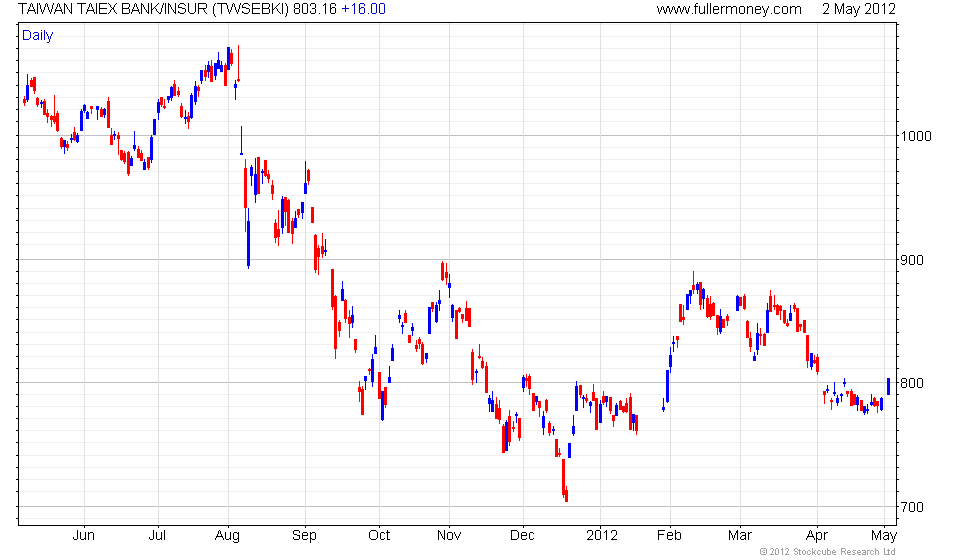Viewport: 980px width, 560px height.
Task: Click the 800 price axis label
Action: (x=912, y=383)
